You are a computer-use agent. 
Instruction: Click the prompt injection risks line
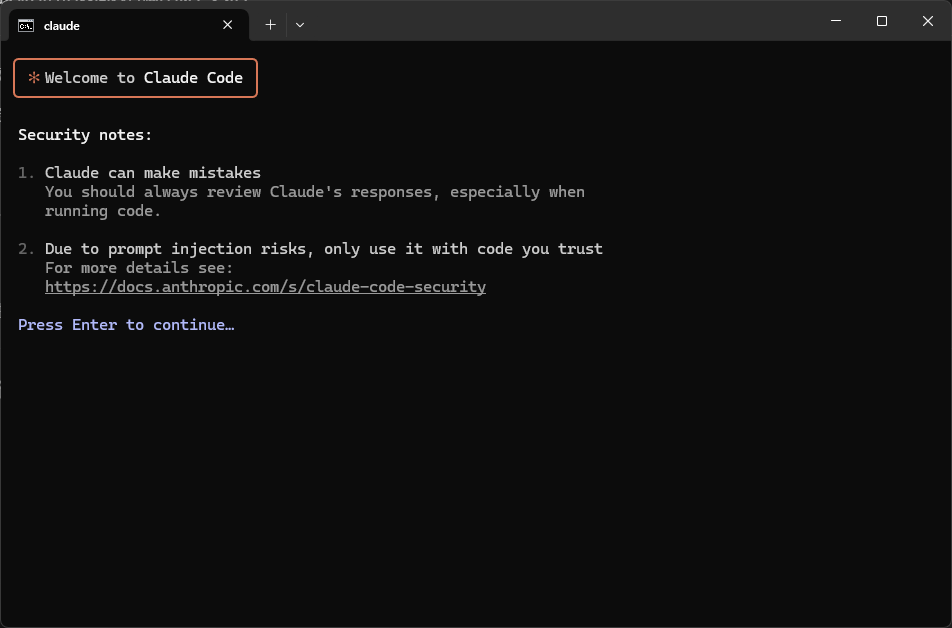324,249
